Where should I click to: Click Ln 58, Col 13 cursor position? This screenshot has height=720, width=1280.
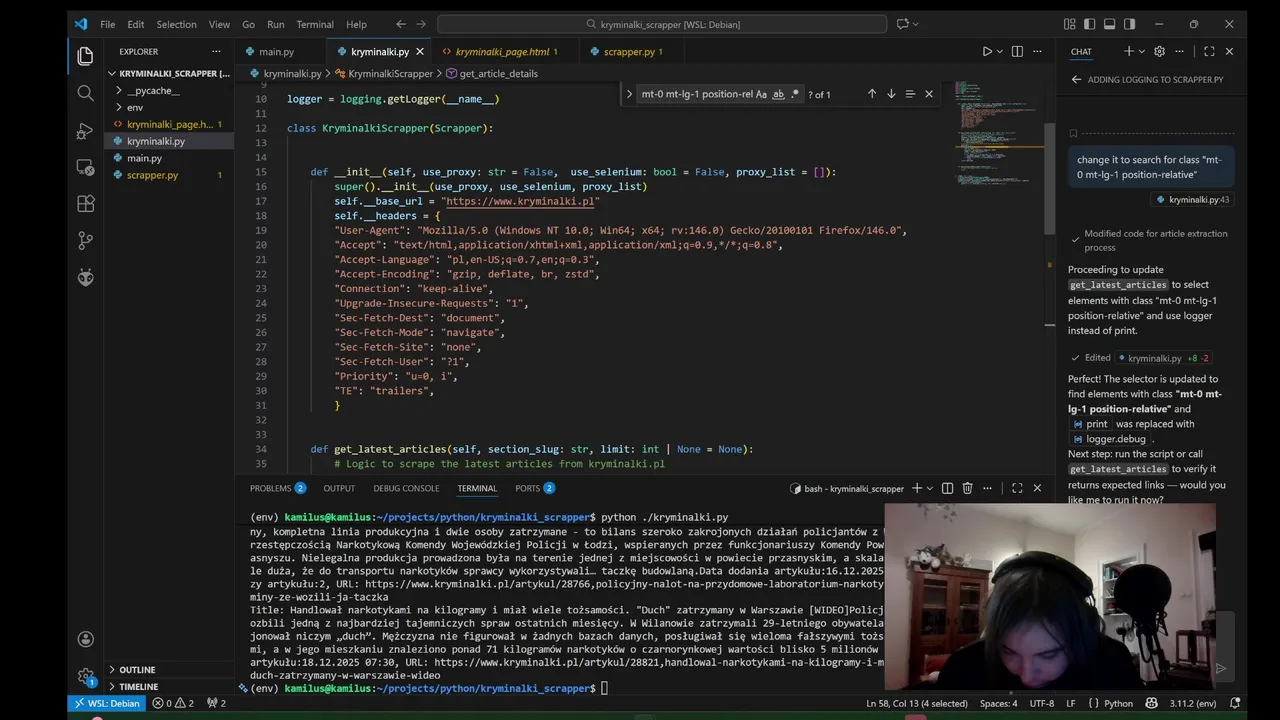click(917, 703)
